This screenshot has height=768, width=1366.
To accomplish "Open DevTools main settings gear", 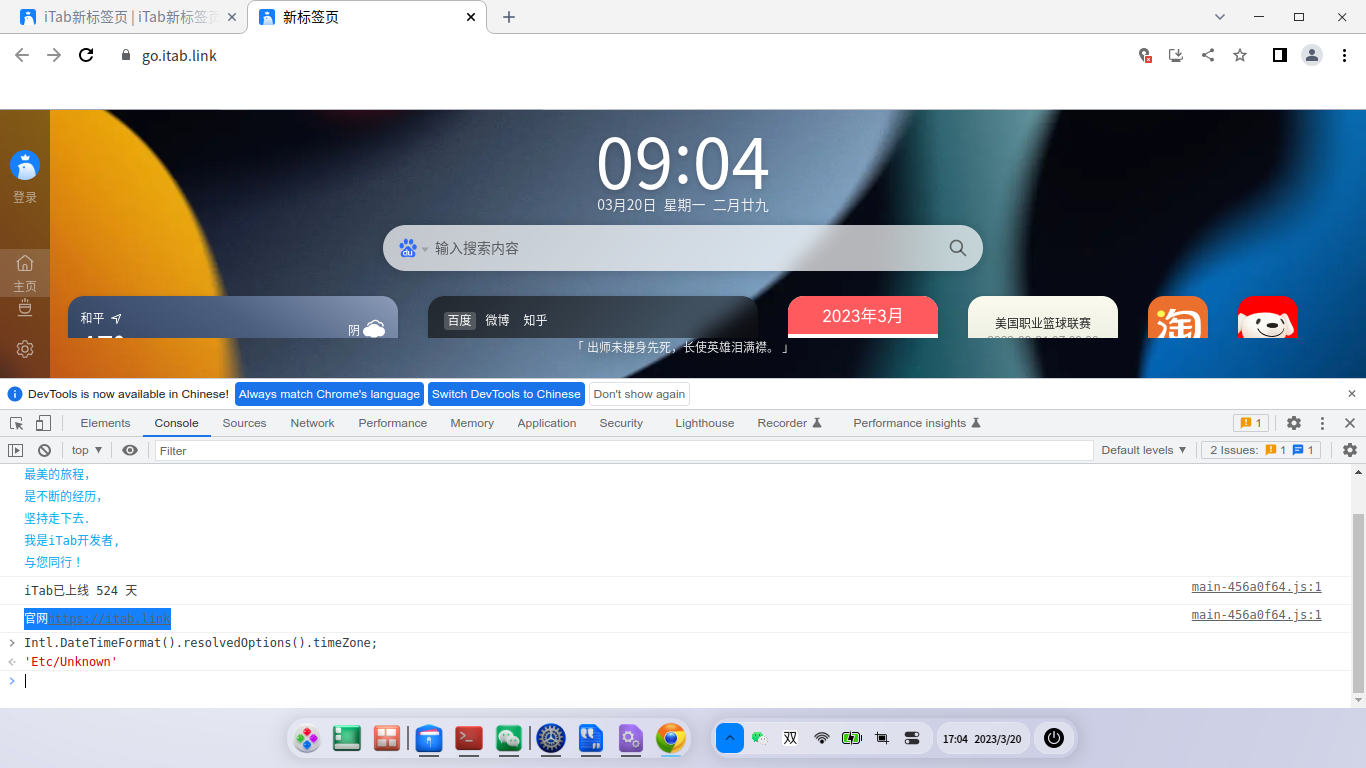I will (1294, 423).
